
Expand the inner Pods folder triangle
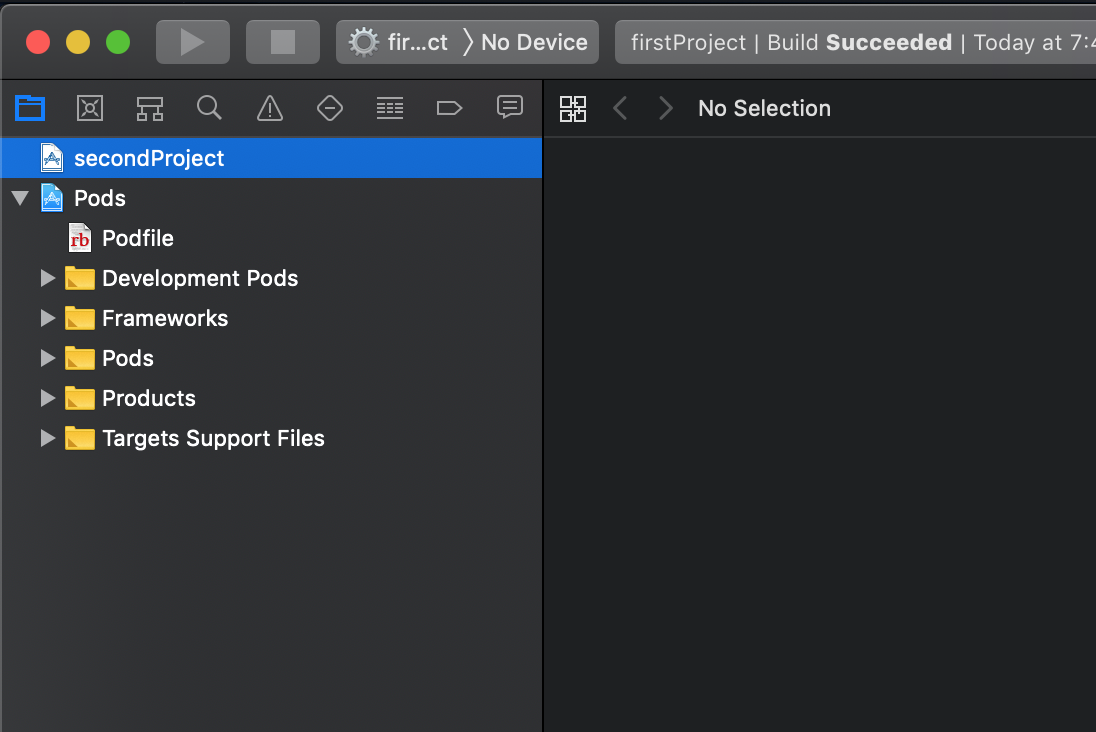[48, 358]
